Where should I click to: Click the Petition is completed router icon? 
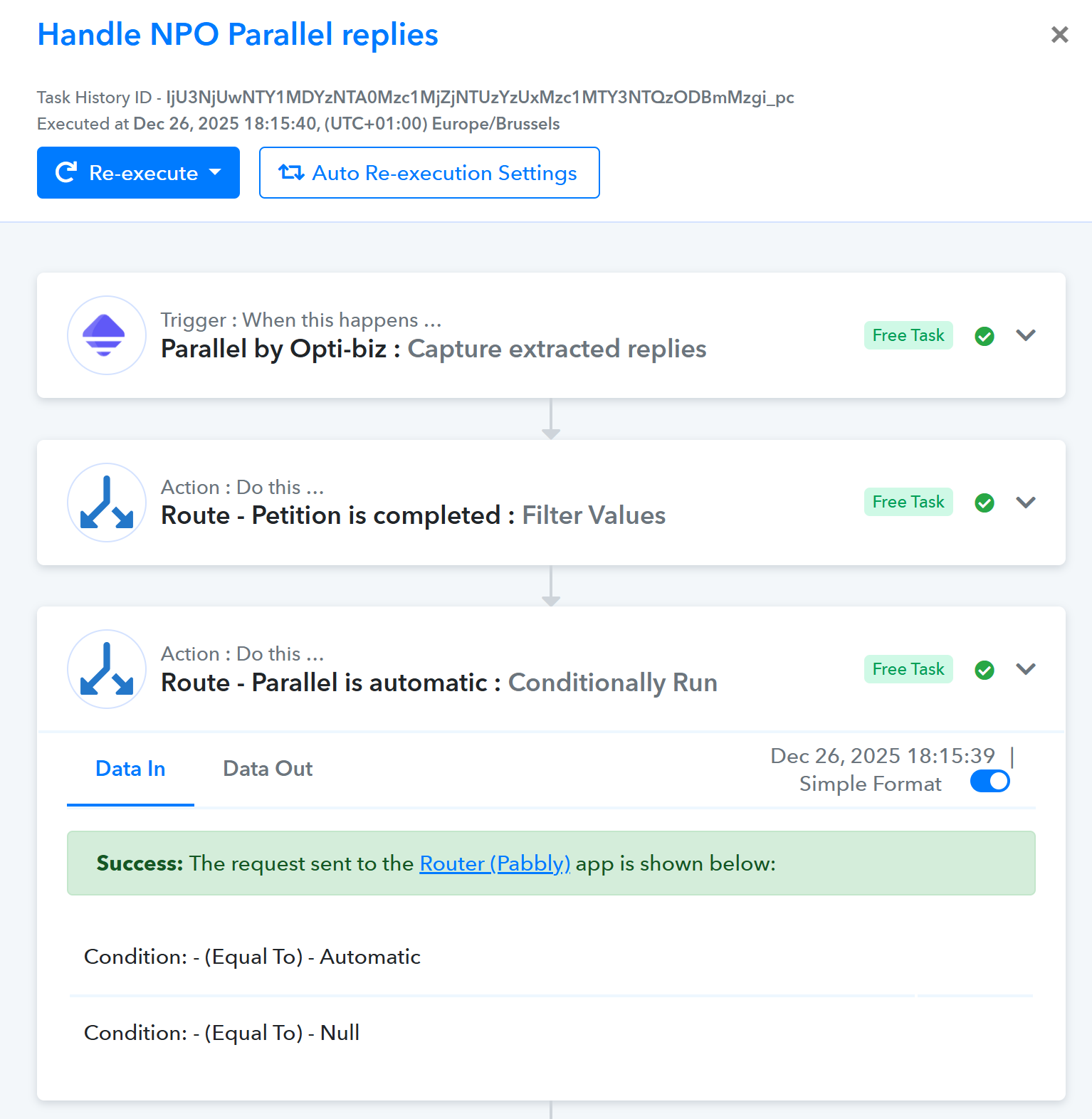pyautogui.click(x=107, y=503)
